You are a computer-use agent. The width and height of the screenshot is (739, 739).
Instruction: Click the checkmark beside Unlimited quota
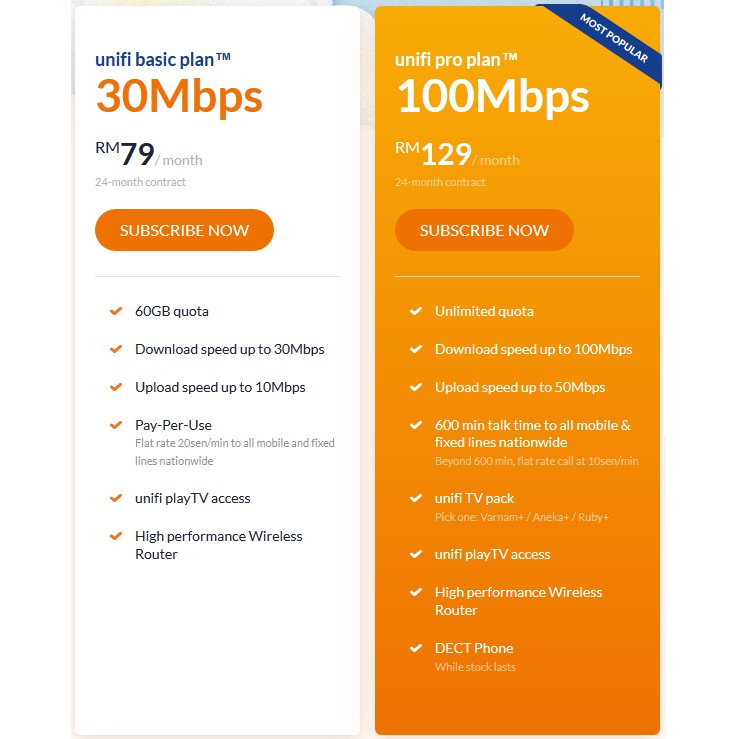point(416,311)
